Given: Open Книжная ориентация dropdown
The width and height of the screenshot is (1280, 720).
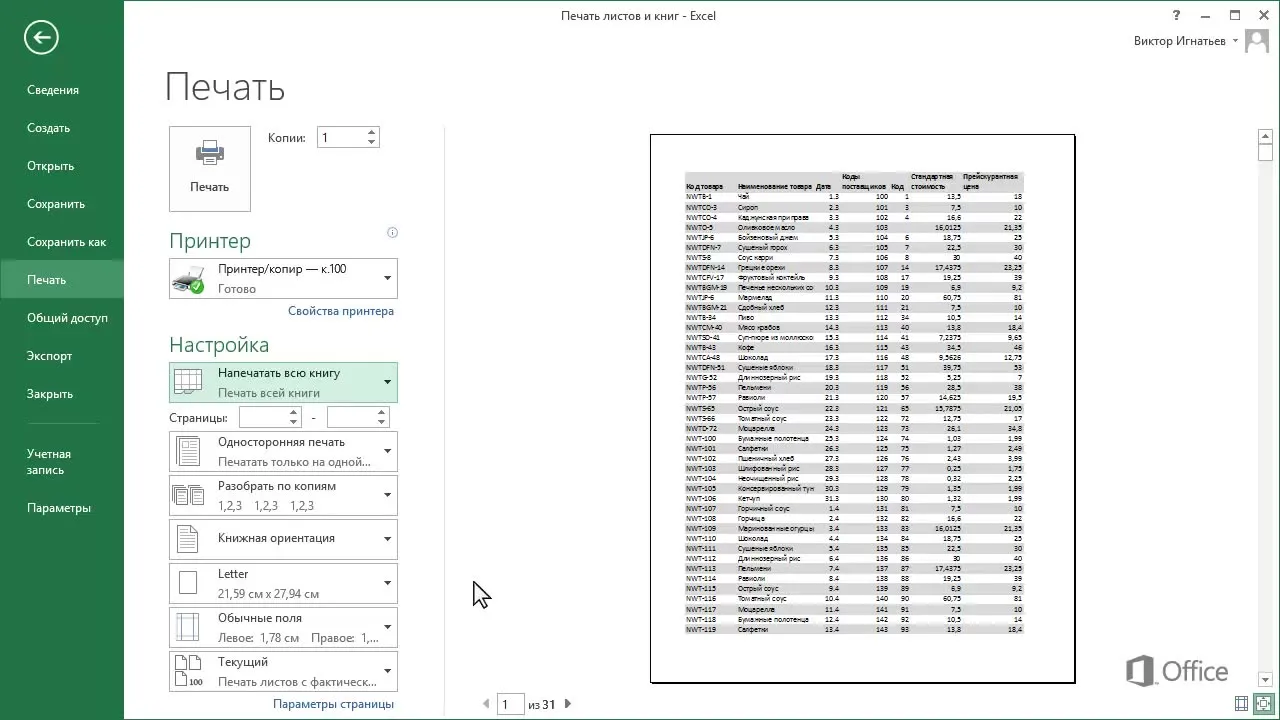Looking at the screenshot, I should 283,539.
